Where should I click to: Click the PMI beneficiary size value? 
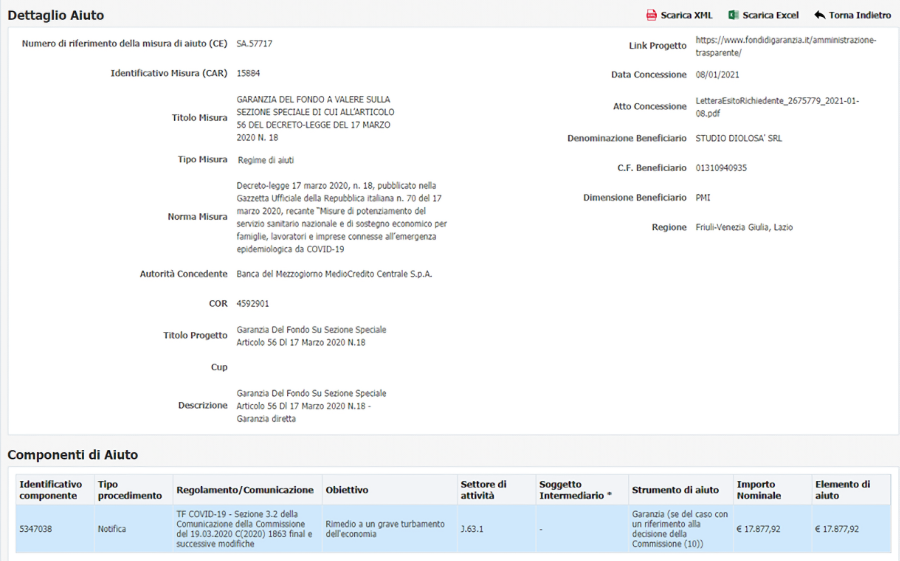click(x=703, y=198)
